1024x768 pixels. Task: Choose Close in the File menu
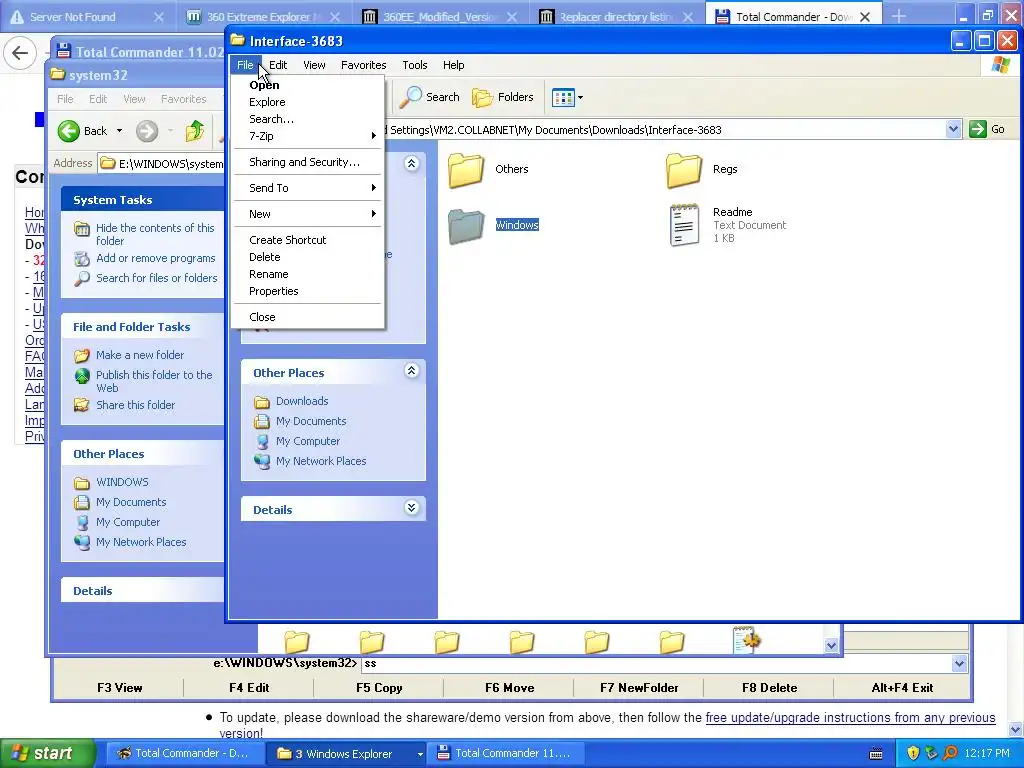307,317
